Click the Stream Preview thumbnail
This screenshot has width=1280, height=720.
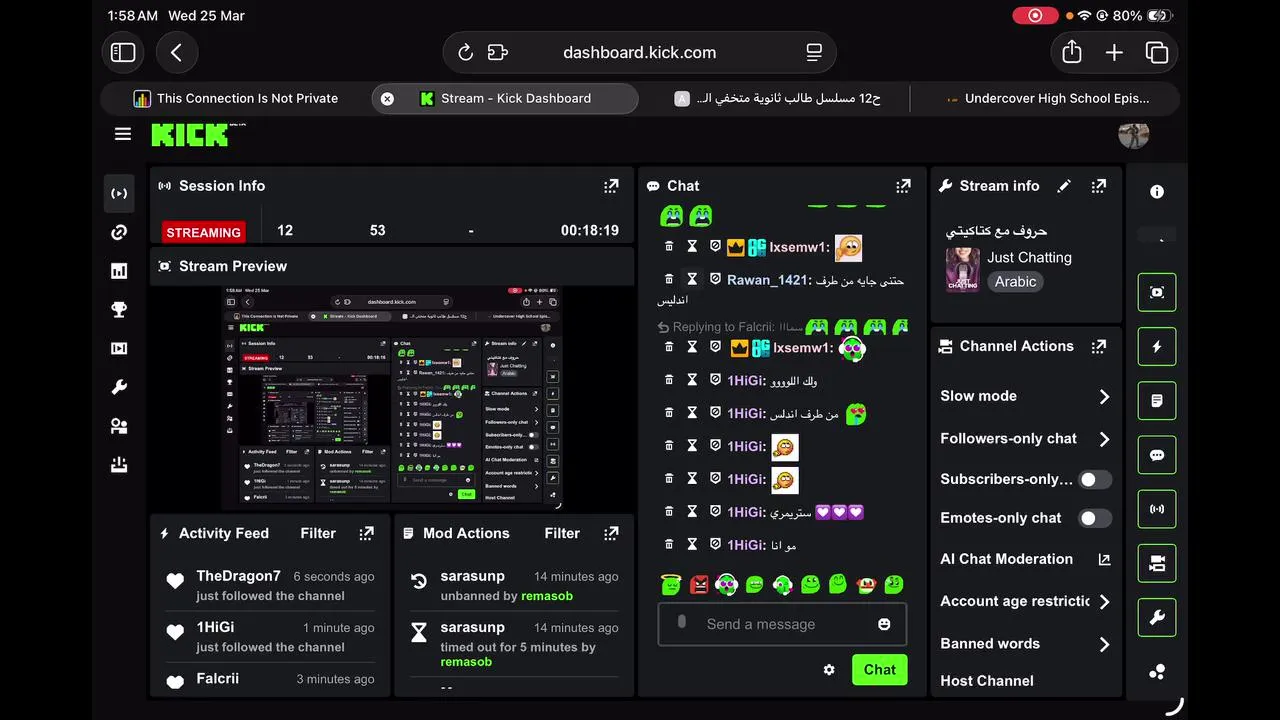coord(392,398)
